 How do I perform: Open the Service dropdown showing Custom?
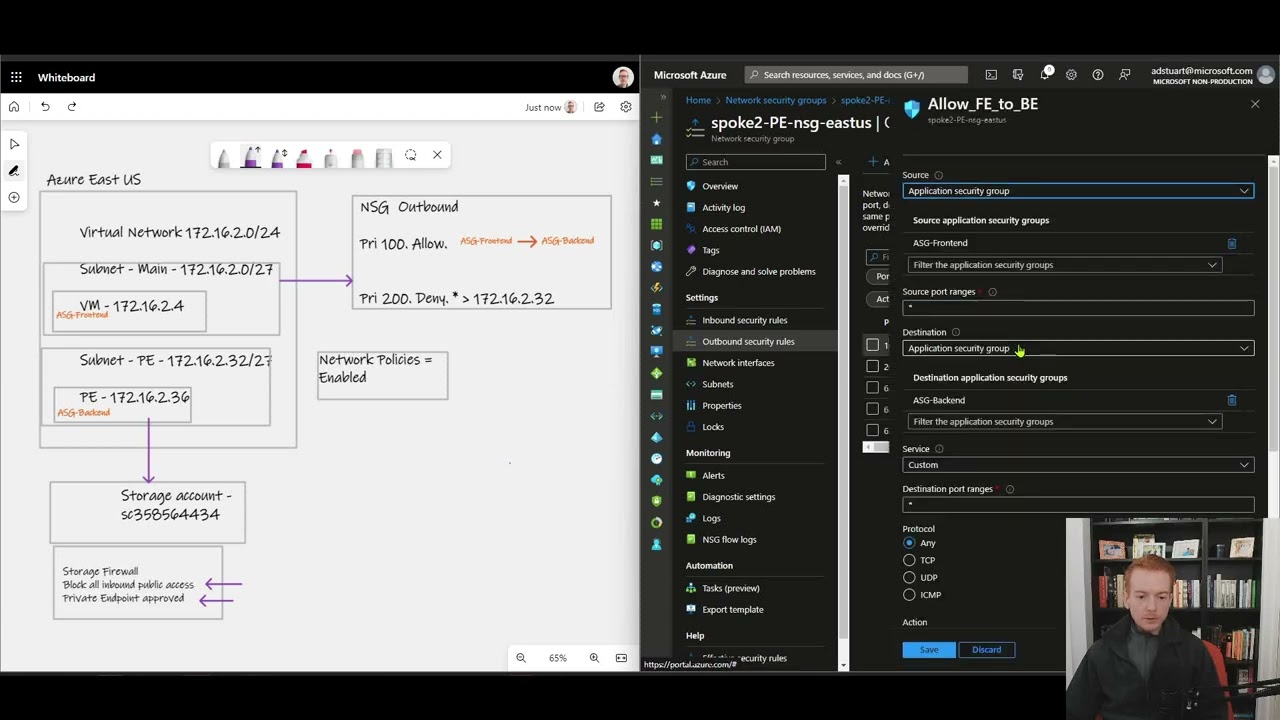[1078, 465]
